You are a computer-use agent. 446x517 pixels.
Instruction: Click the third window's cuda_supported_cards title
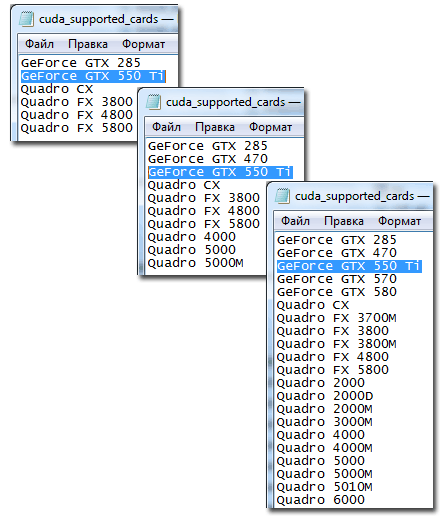pos(355,196)
